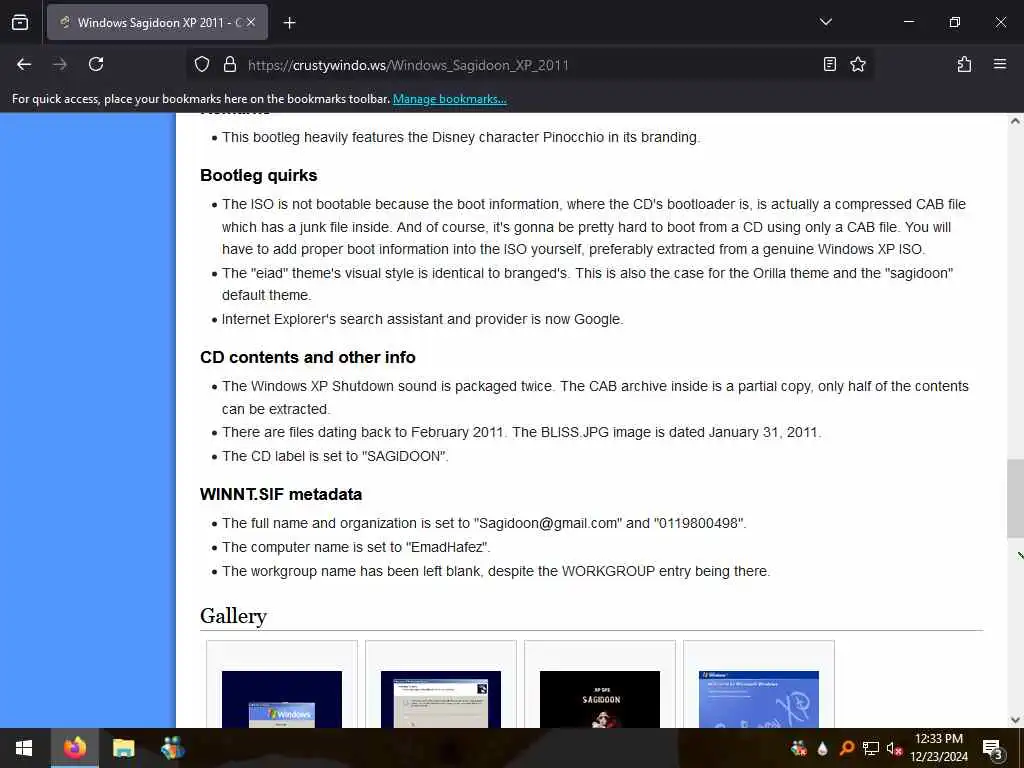The width and height of the screenshot is (1024, 768).
Task: Click the Firefox taskbar icon
Action: (x=74, y=748)
